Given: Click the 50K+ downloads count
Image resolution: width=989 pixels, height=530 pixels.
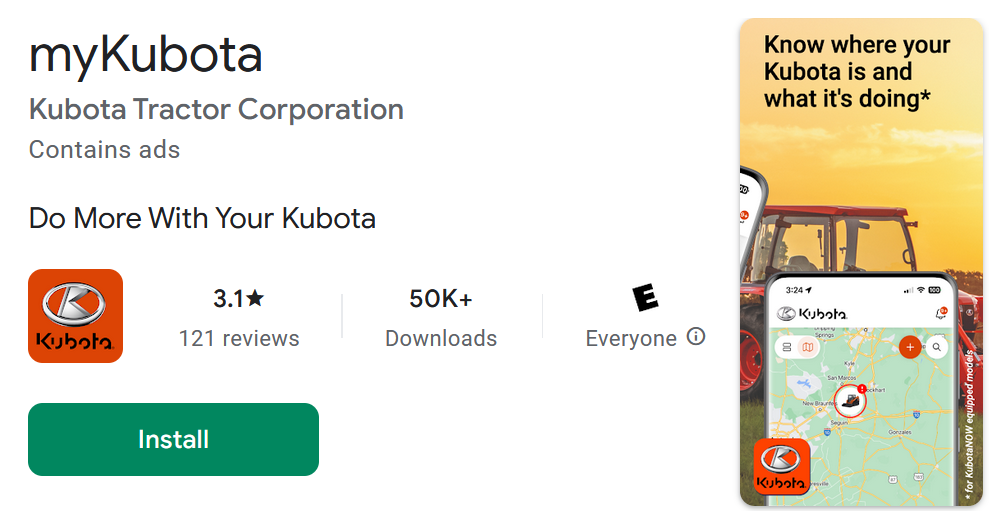Looking at the screenshot, I should coord(441,298).
